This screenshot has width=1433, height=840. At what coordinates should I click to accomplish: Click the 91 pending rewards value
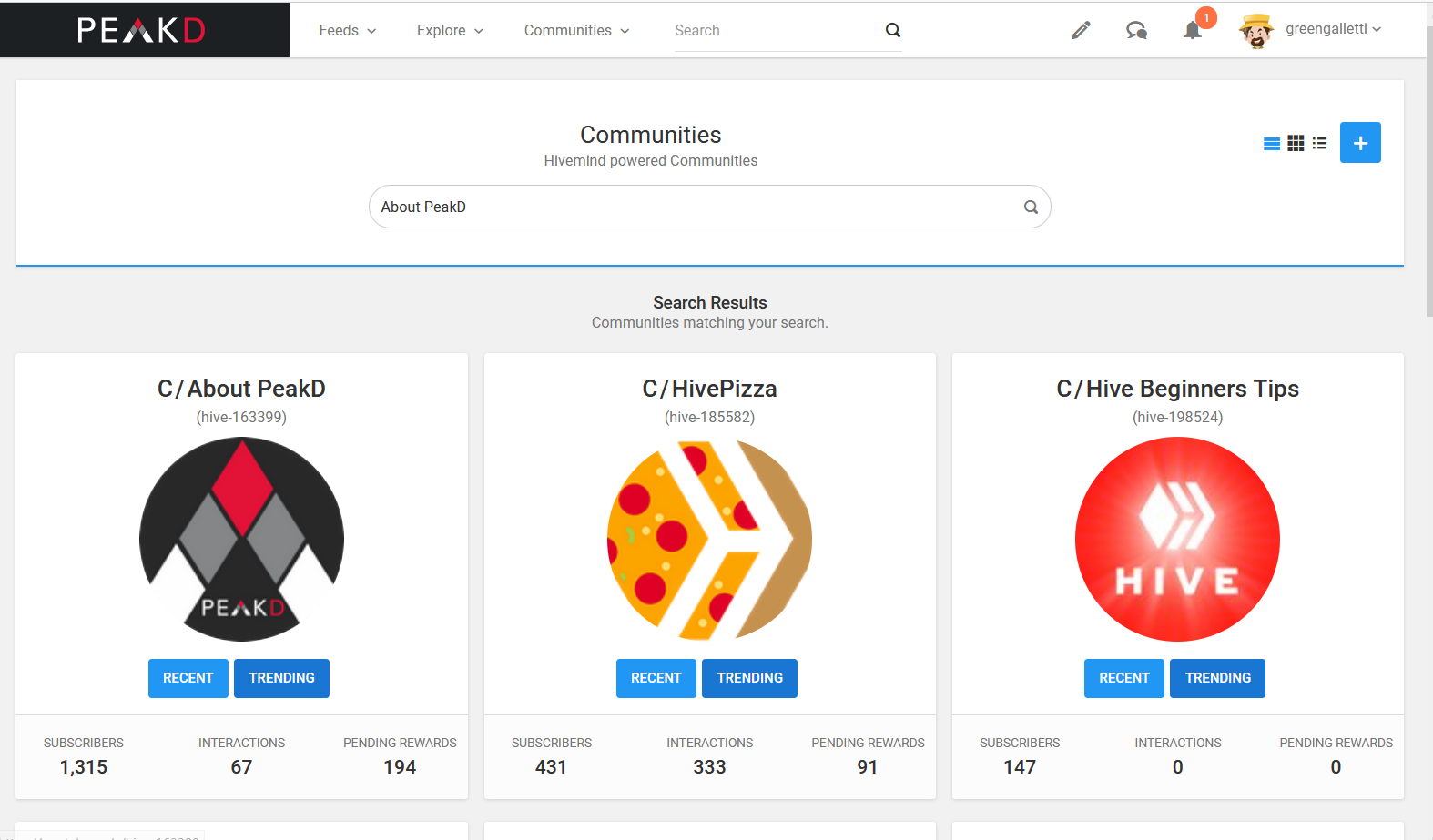[868, 767]
